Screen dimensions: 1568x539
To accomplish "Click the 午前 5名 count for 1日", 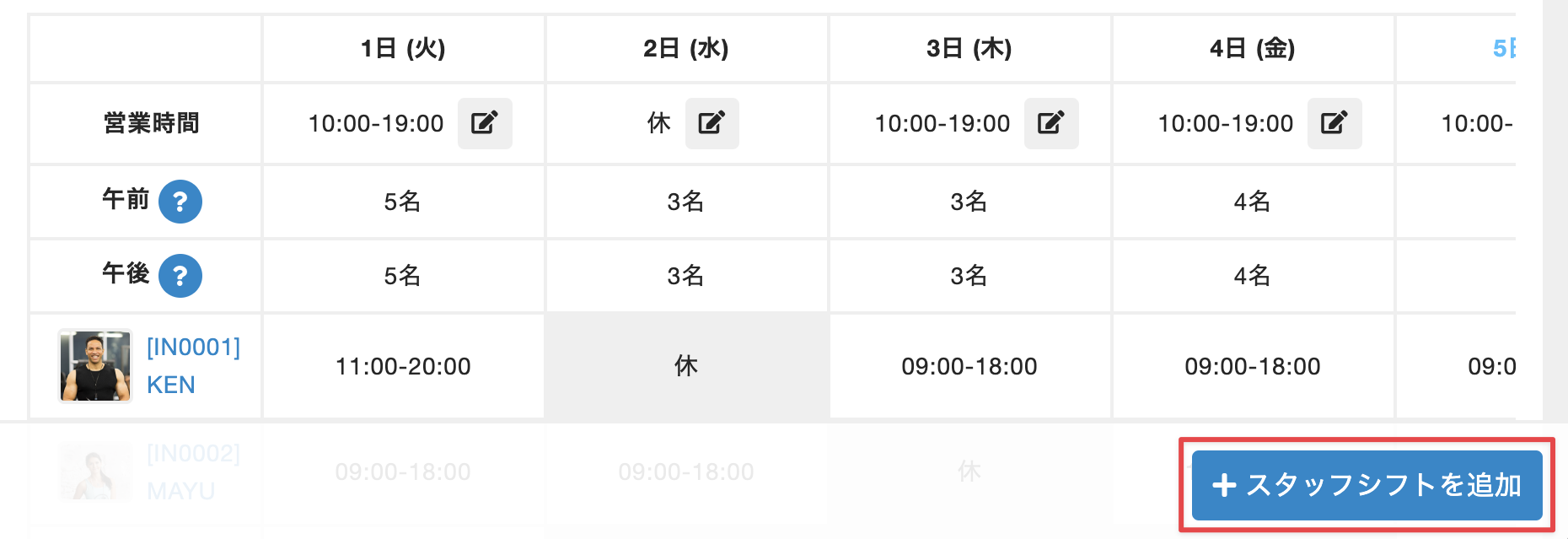I will [403, 202].
